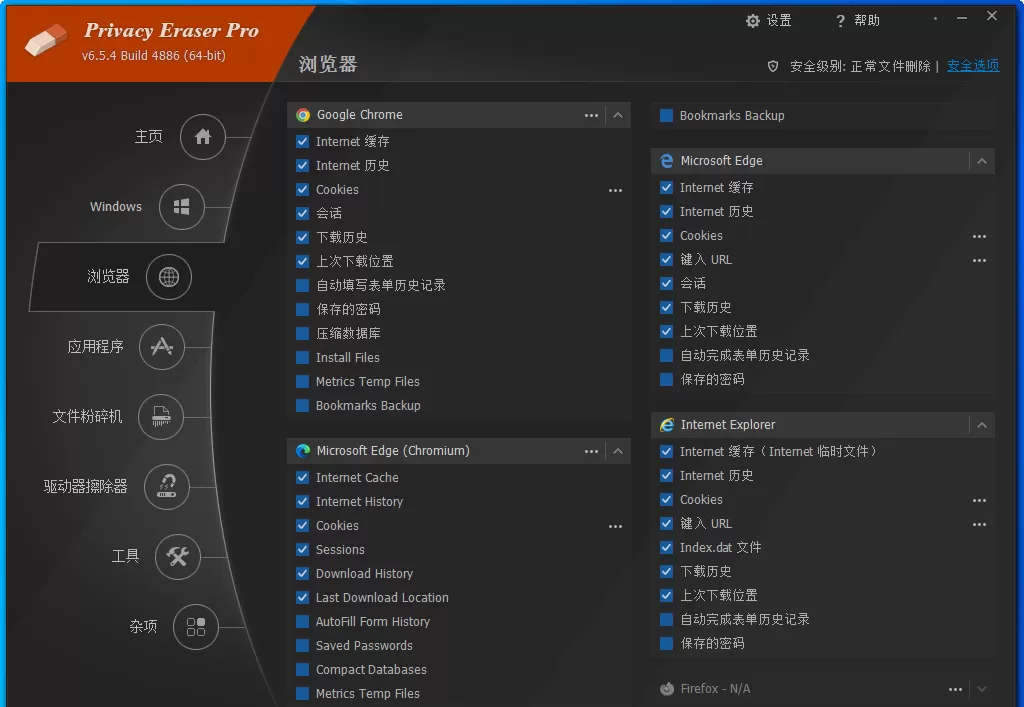This screenshot has width=1024, height=707.
Task: Open Internet Explorer Cookies options dots
Action: pos(979,501)
